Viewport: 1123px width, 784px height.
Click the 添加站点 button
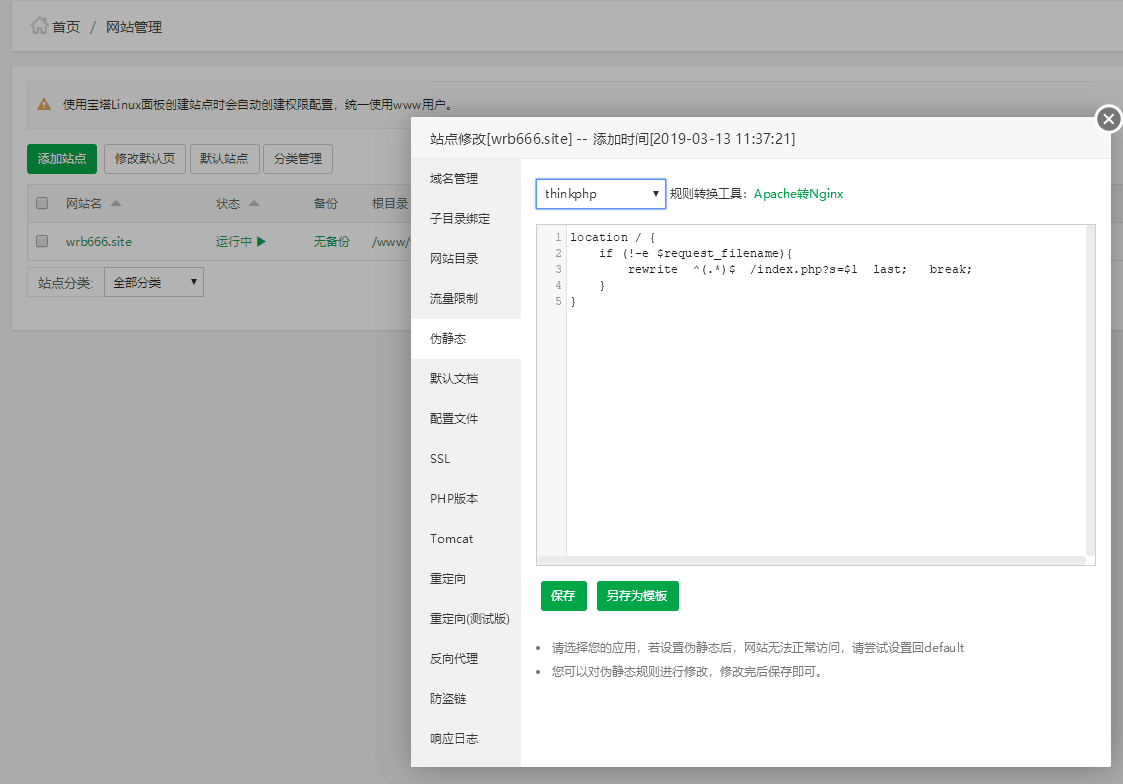(x=62, y=159)
